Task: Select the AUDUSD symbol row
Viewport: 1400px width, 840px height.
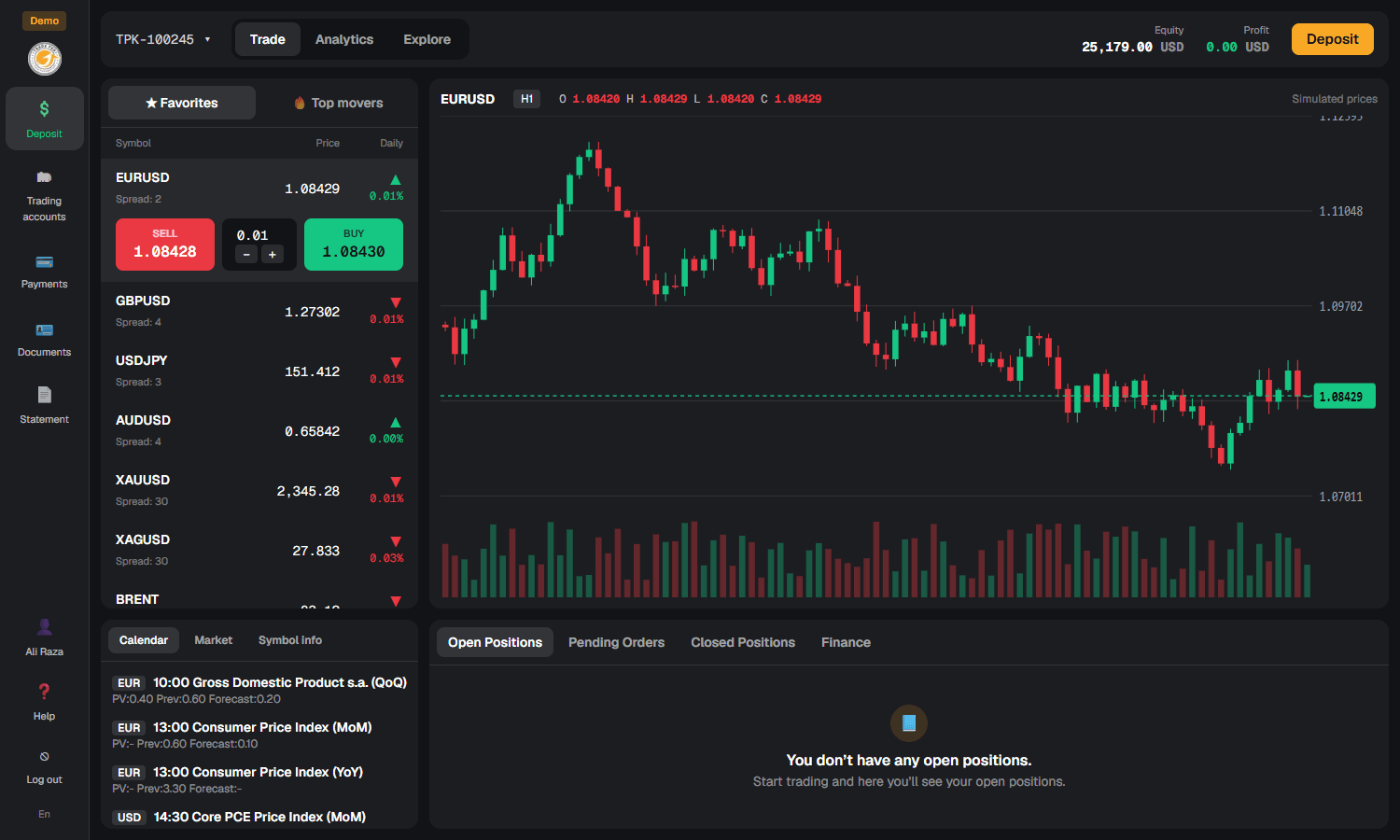Action: [259, 431]
